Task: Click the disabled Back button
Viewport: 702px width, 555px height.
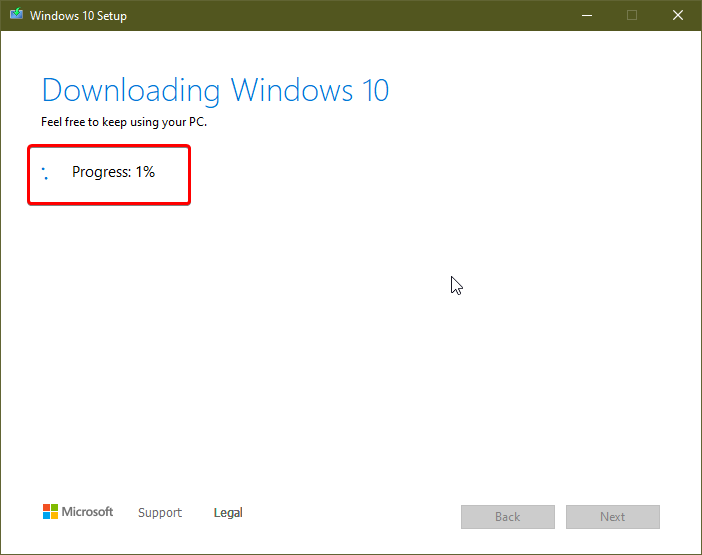Action: [508, 517]
